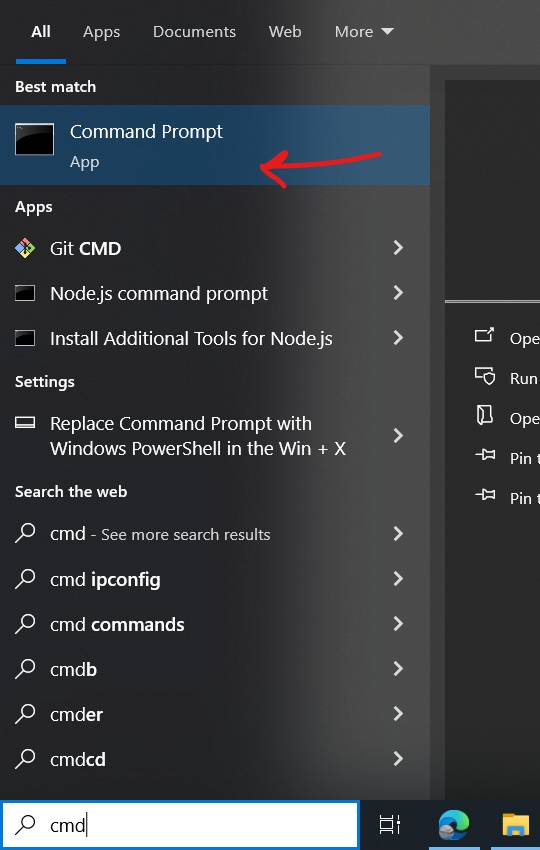Expand the Git CMD result chevron

tap(398, 248)
